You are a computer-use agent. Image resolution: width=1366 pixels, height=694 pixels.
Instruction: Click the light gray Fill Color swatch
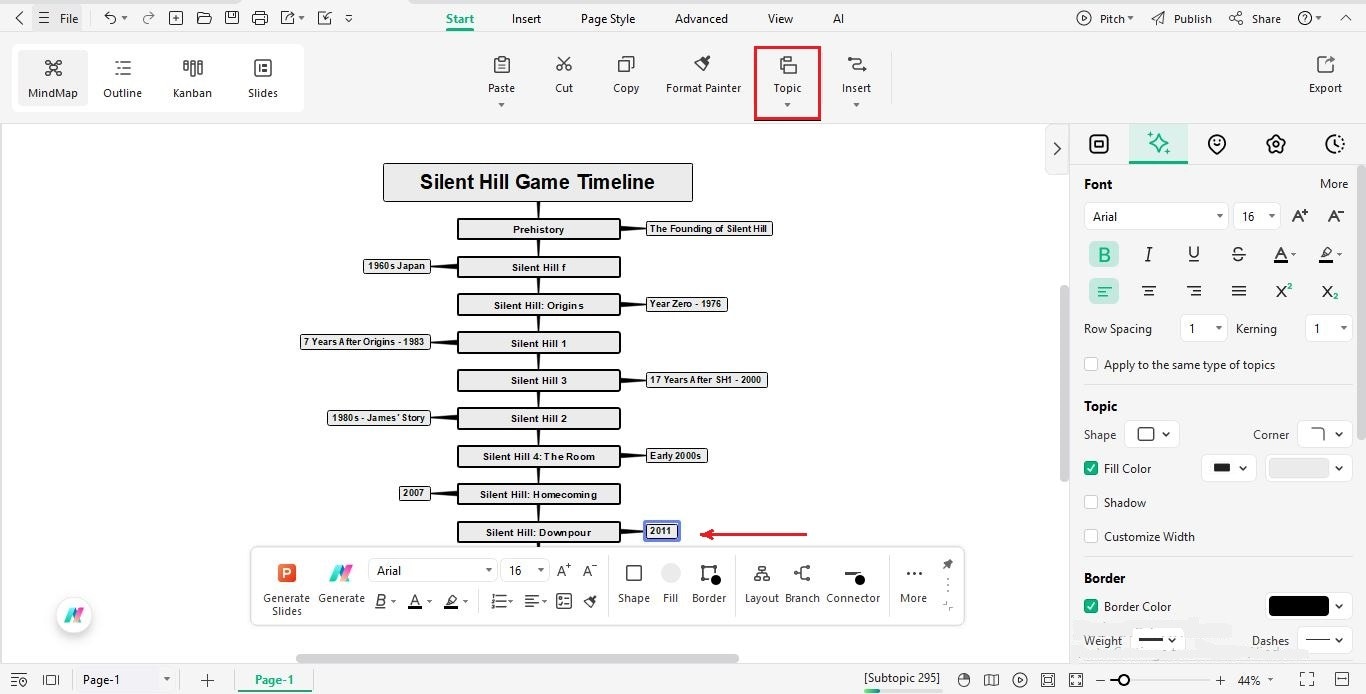click(1298, 468)
